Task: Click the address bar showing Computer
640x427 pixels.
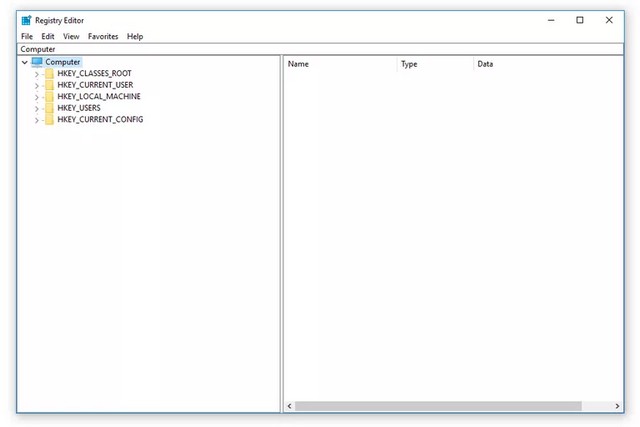Action: (x=320, y=49)
